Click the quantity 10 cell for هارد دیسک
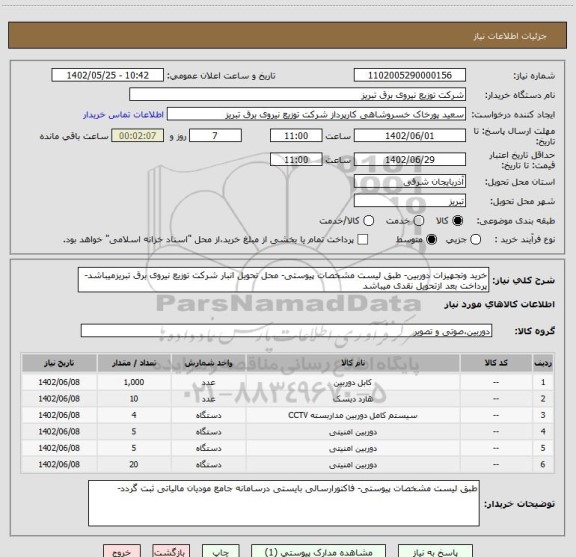Screen dimensions: 576x557 [134, 399]
